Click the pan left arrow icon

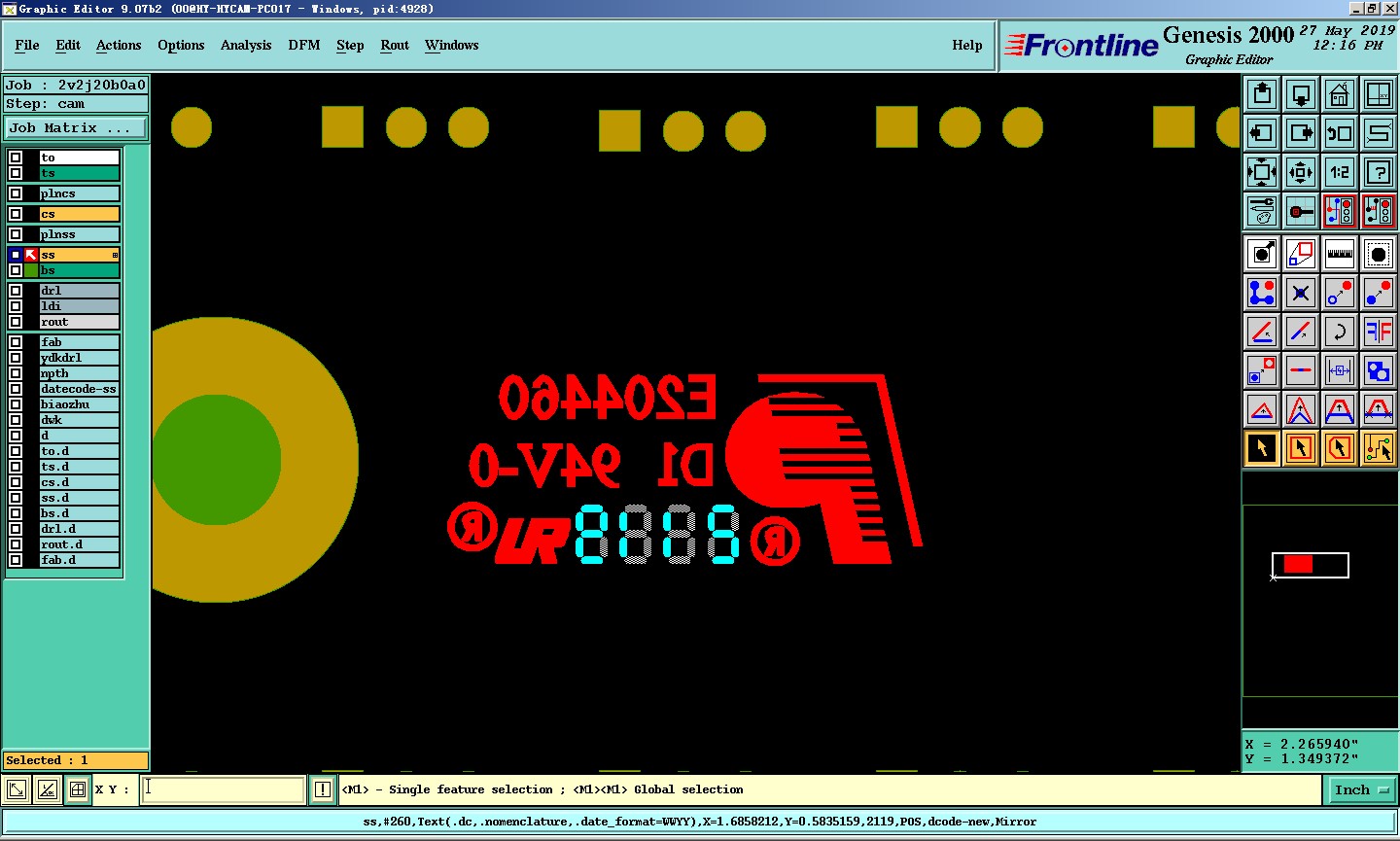1262,133
